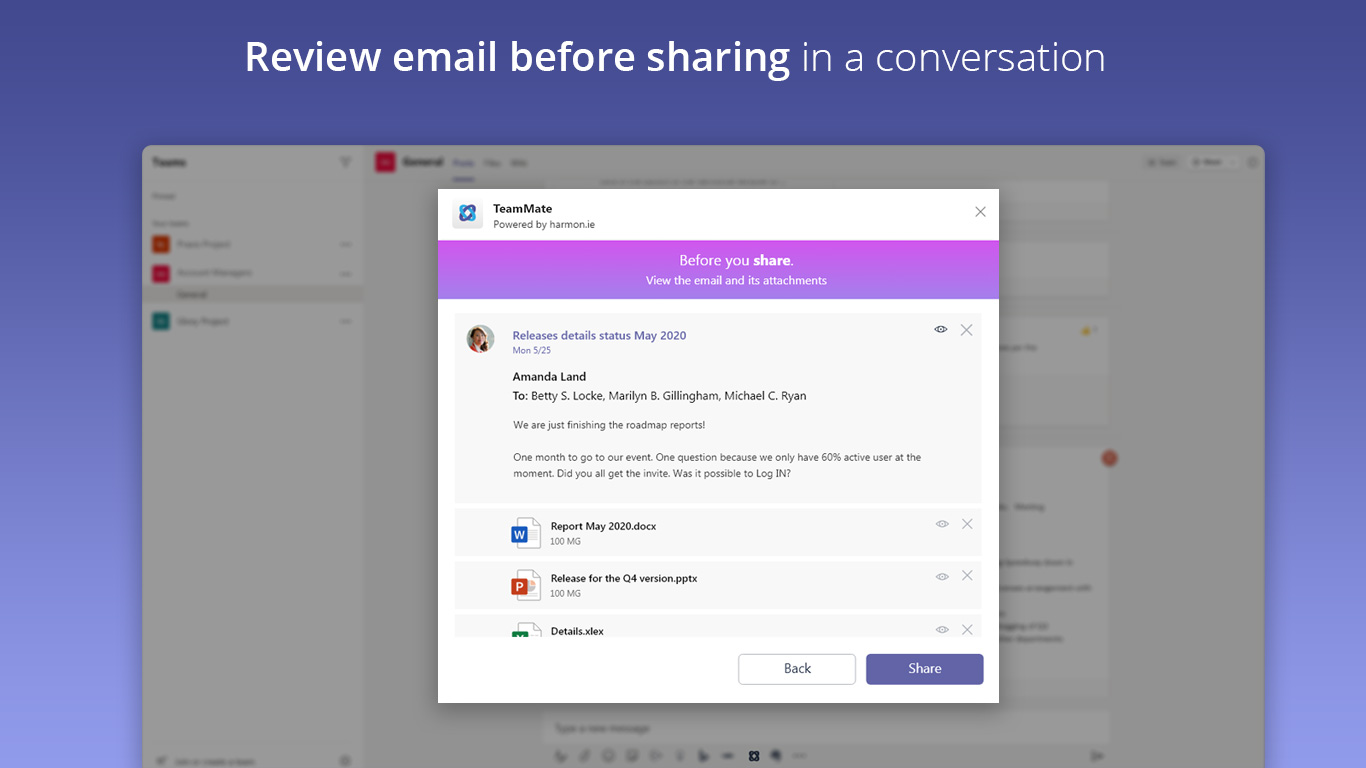Click the Word icon of Report May 2020.docx
The width and height of the screenshot is (1366, 768).
coord(525,533)
